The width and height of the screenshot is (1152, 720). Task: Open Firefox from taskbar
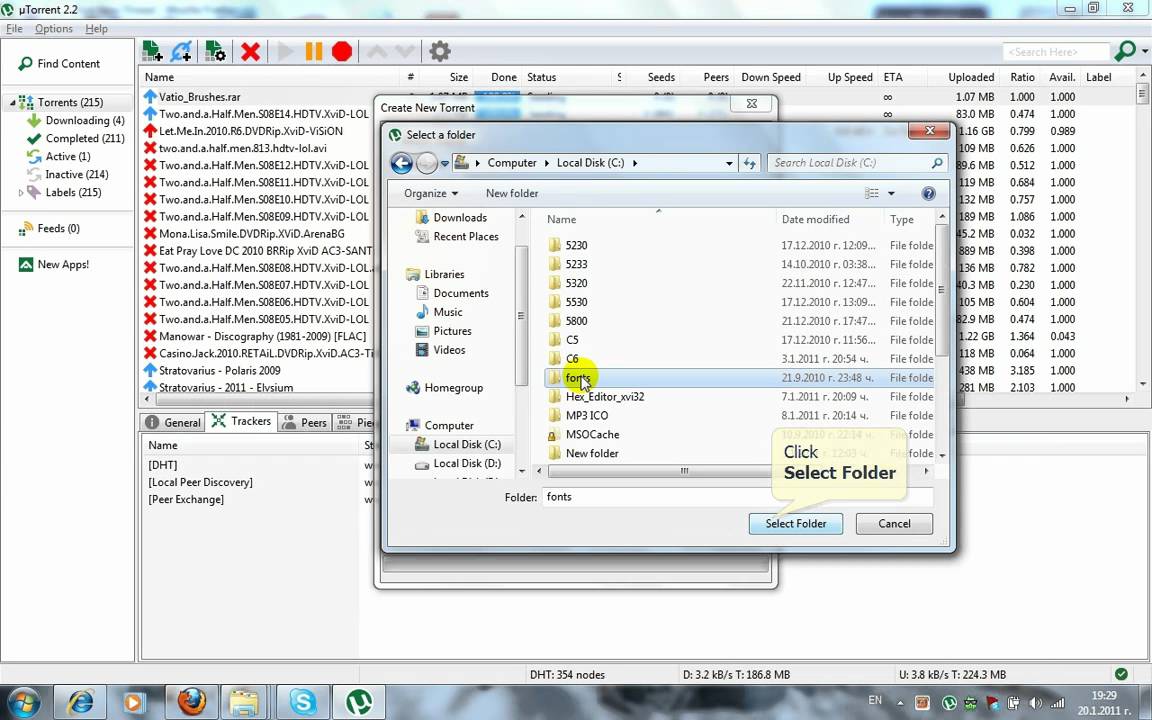(x=191, y=702)
